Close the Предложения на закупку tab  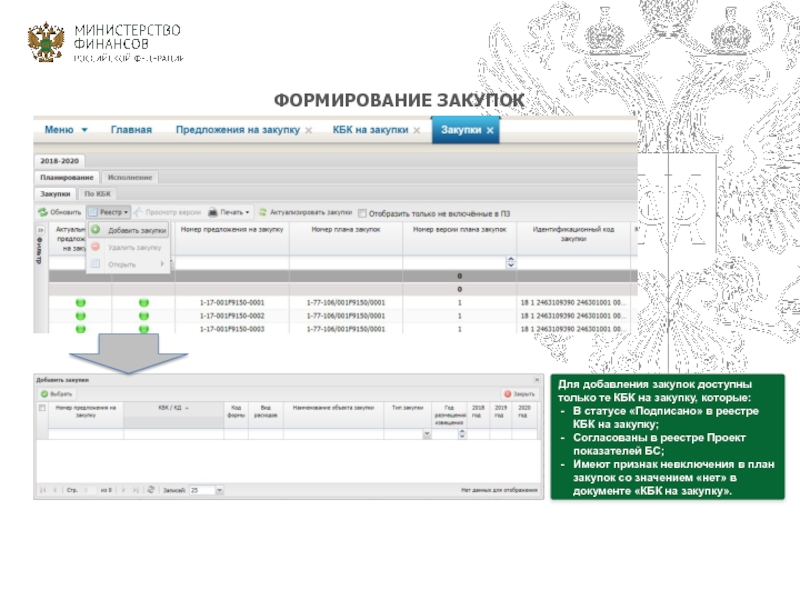click(309, 131)
